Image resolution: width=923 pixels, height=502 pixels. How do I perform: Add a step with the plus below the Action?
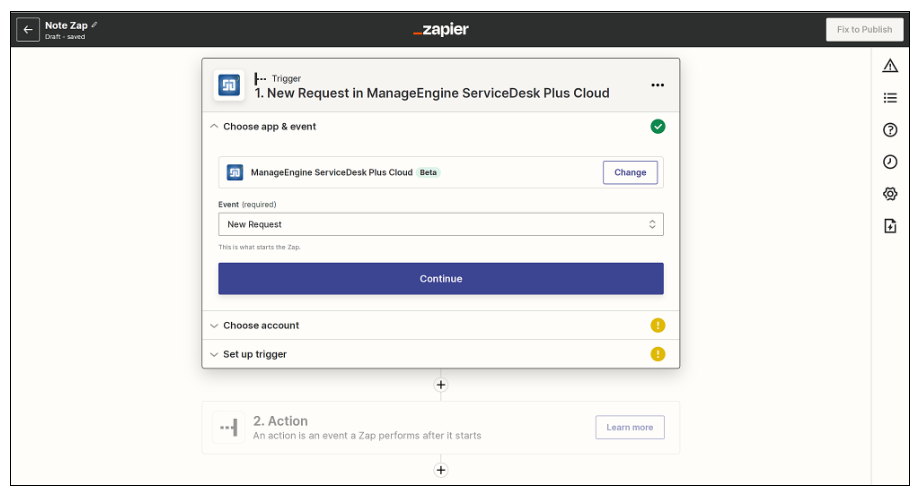pos(440,470)
